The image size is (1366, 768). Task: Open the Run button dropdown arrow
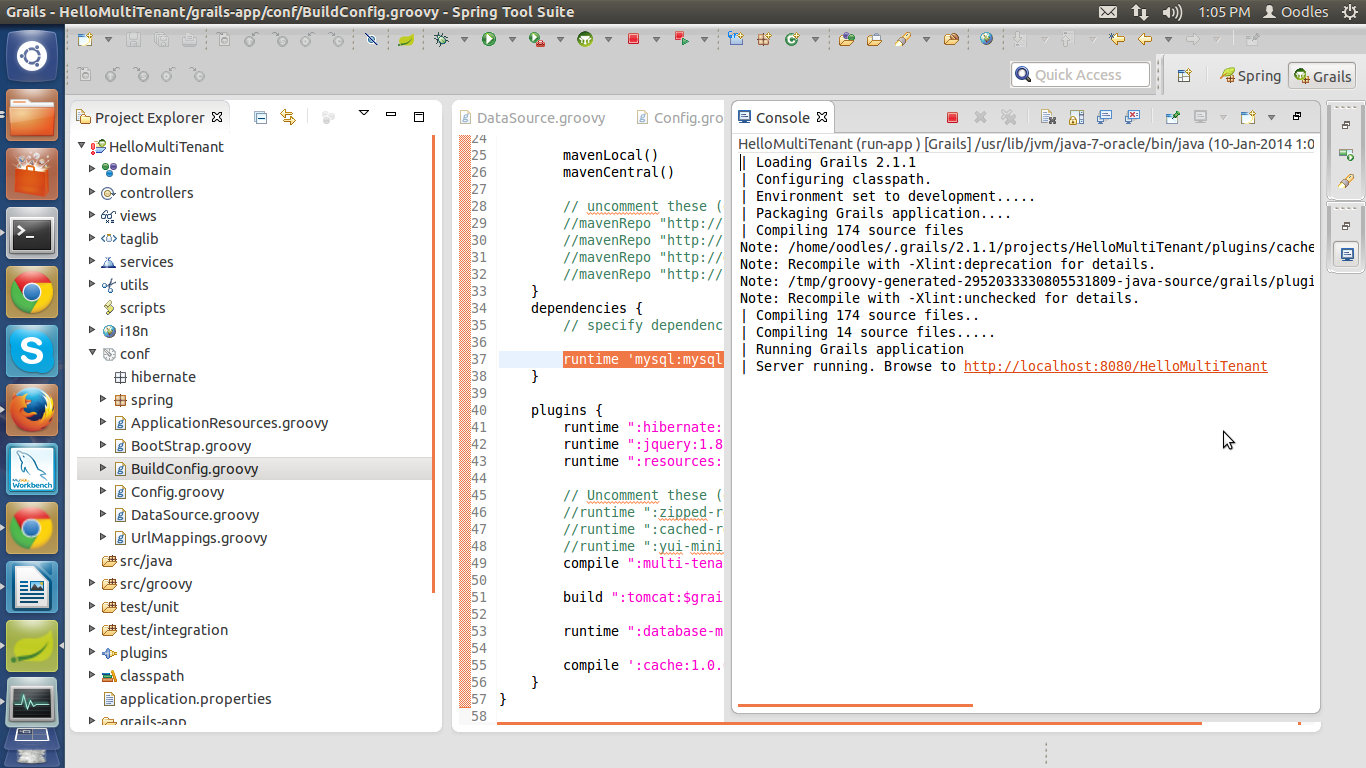click(512, 40)
